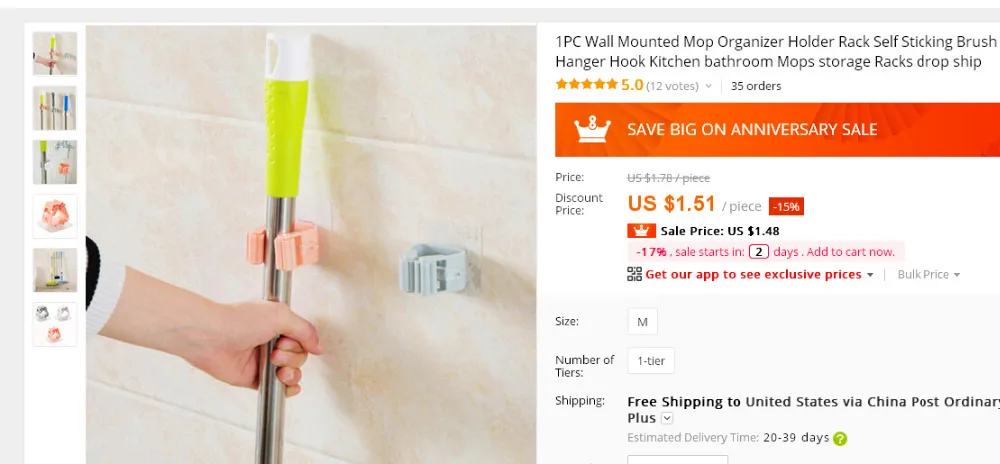Open the Save Big on Anniversary Sale banner
The height and width of the screenshot is (464, 1000).
point(777,129)
